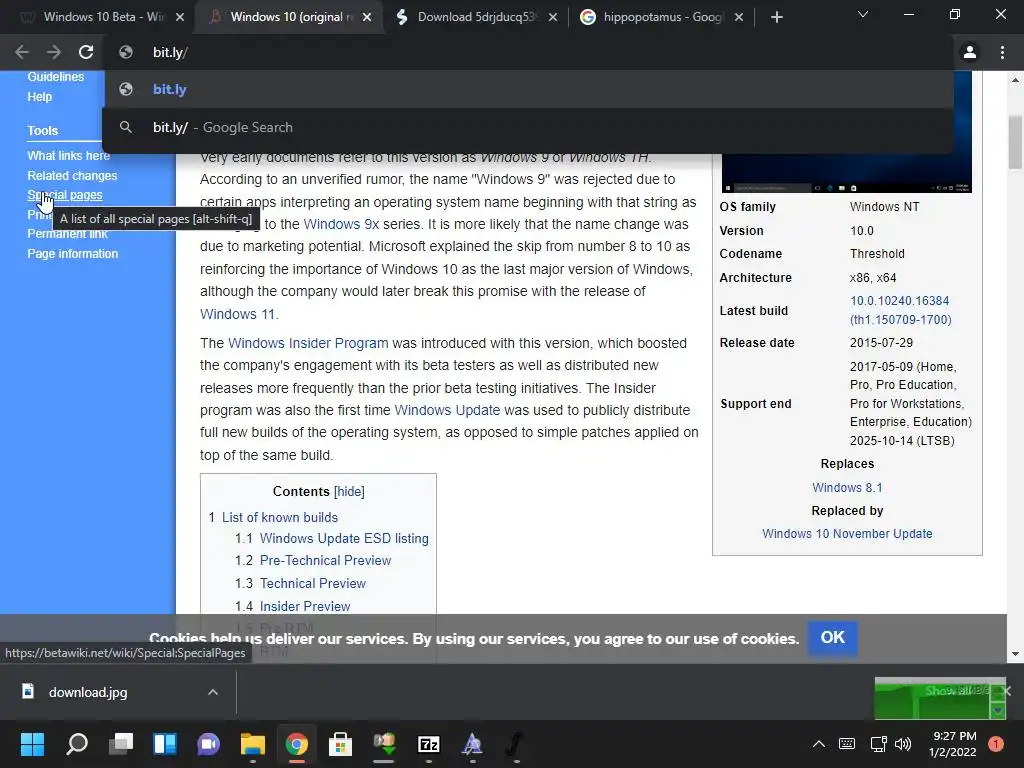The image size is (1024, 768).
Task: Open the tab search dropdown chevron
Action: (863, 14)
